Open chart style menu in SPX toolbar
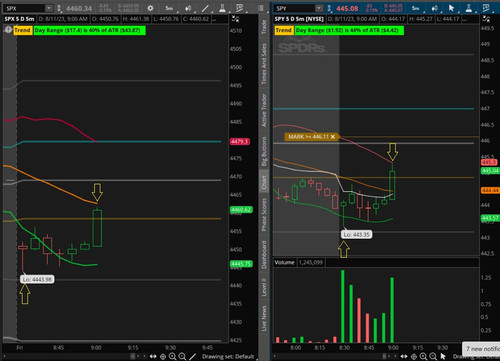 point(188,8)
